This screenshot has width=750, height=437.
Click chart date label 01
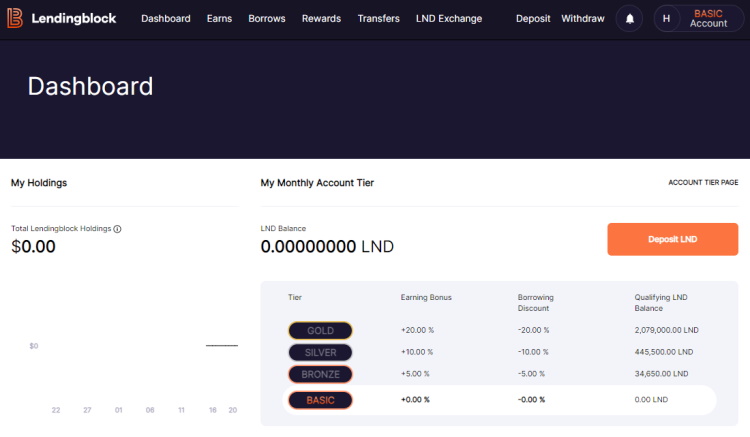(x=119, y=410)
